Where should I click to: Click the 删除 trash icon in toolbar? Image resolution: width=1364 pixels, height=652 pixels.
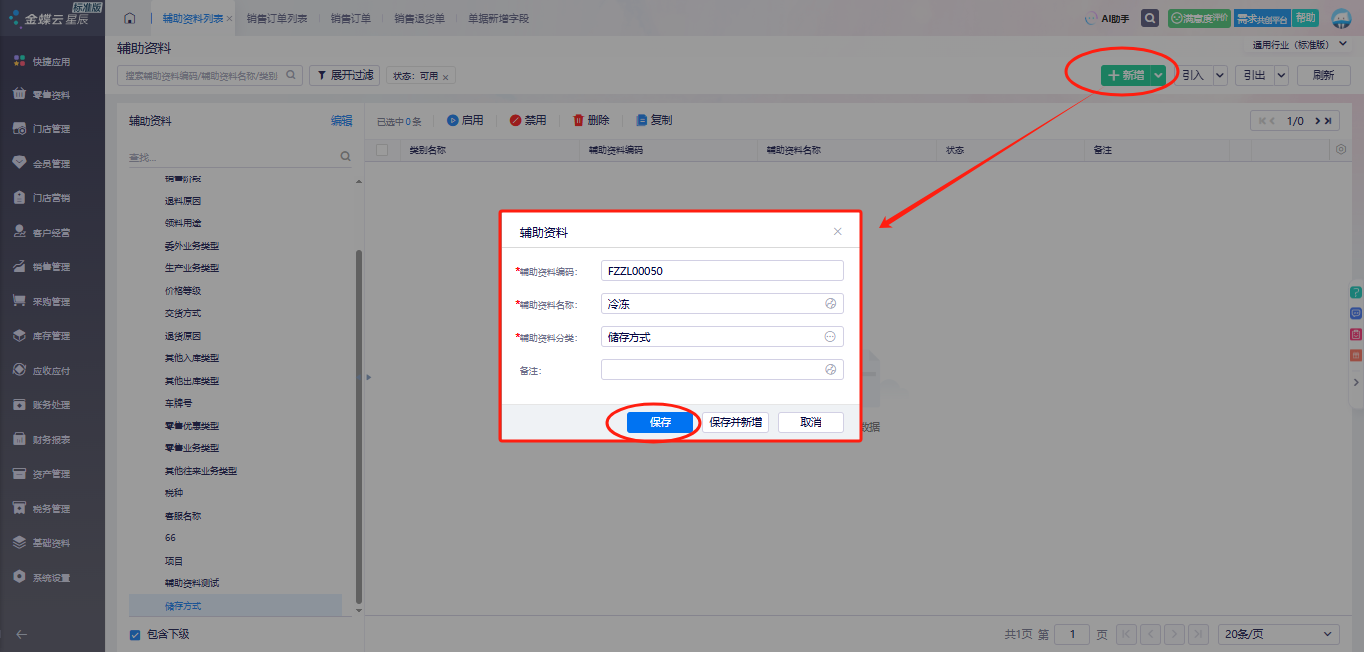[x=578, y=120]
